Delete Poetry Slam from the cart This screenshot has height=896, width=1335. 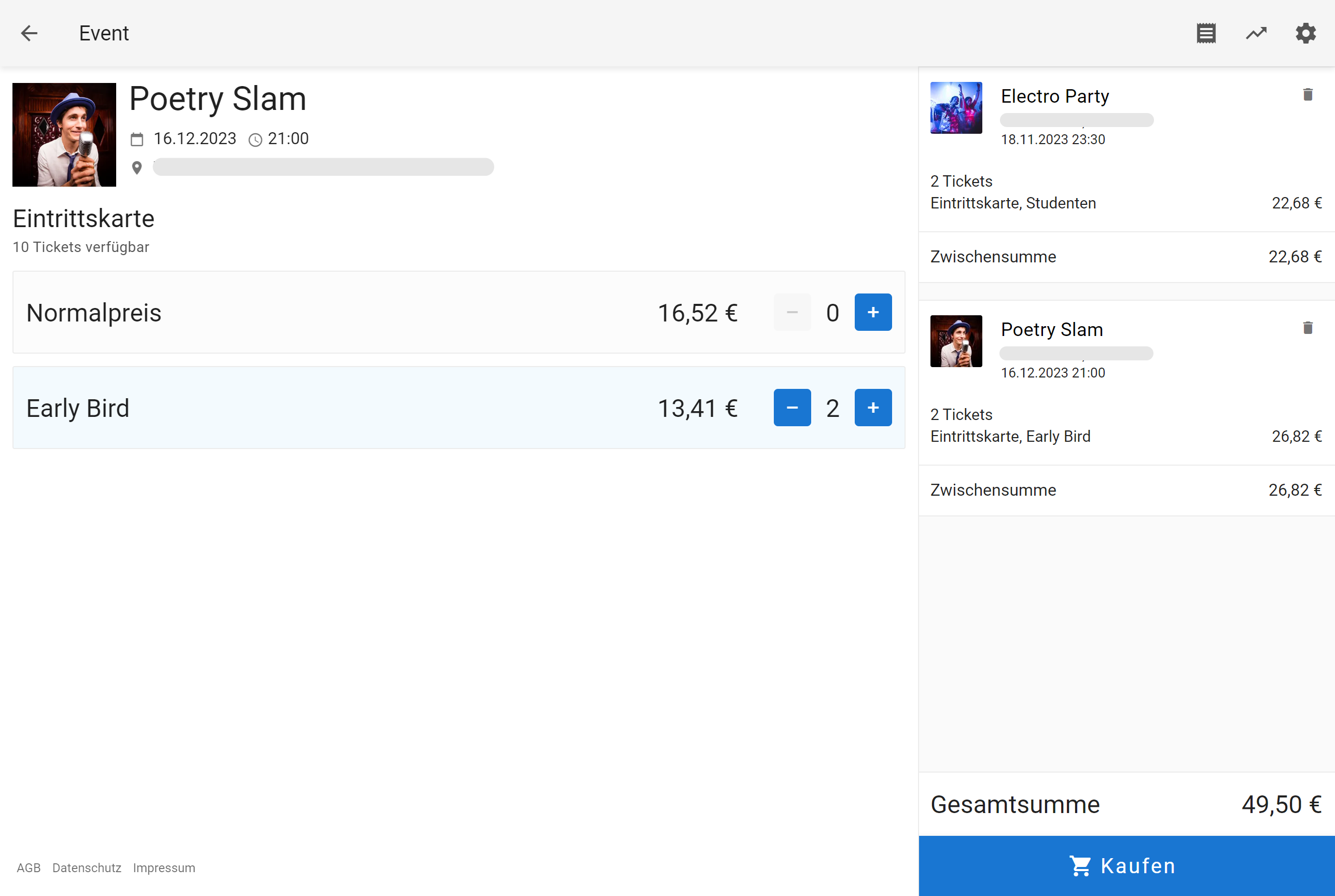coord(1308,327)
